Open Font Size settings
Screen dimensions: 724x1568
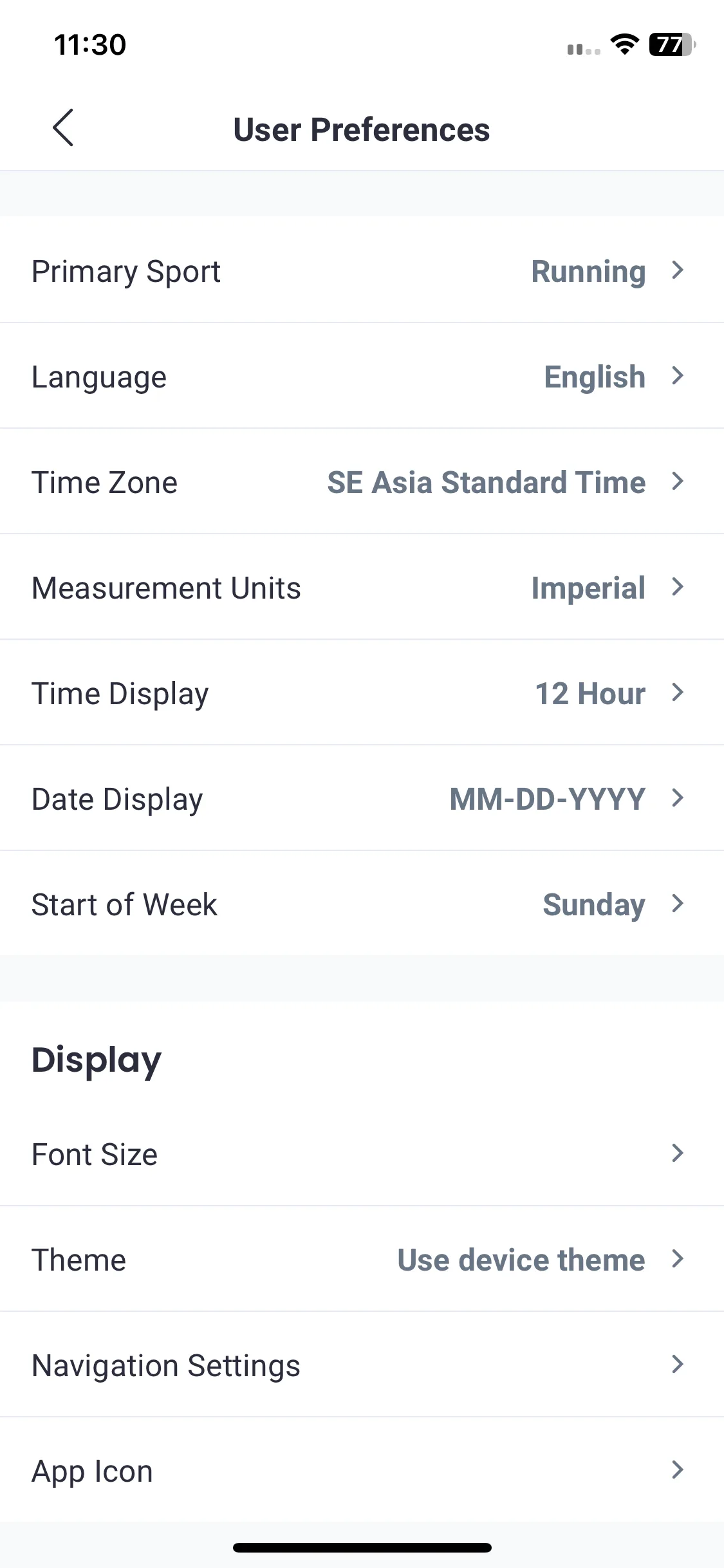(362, 1153)
